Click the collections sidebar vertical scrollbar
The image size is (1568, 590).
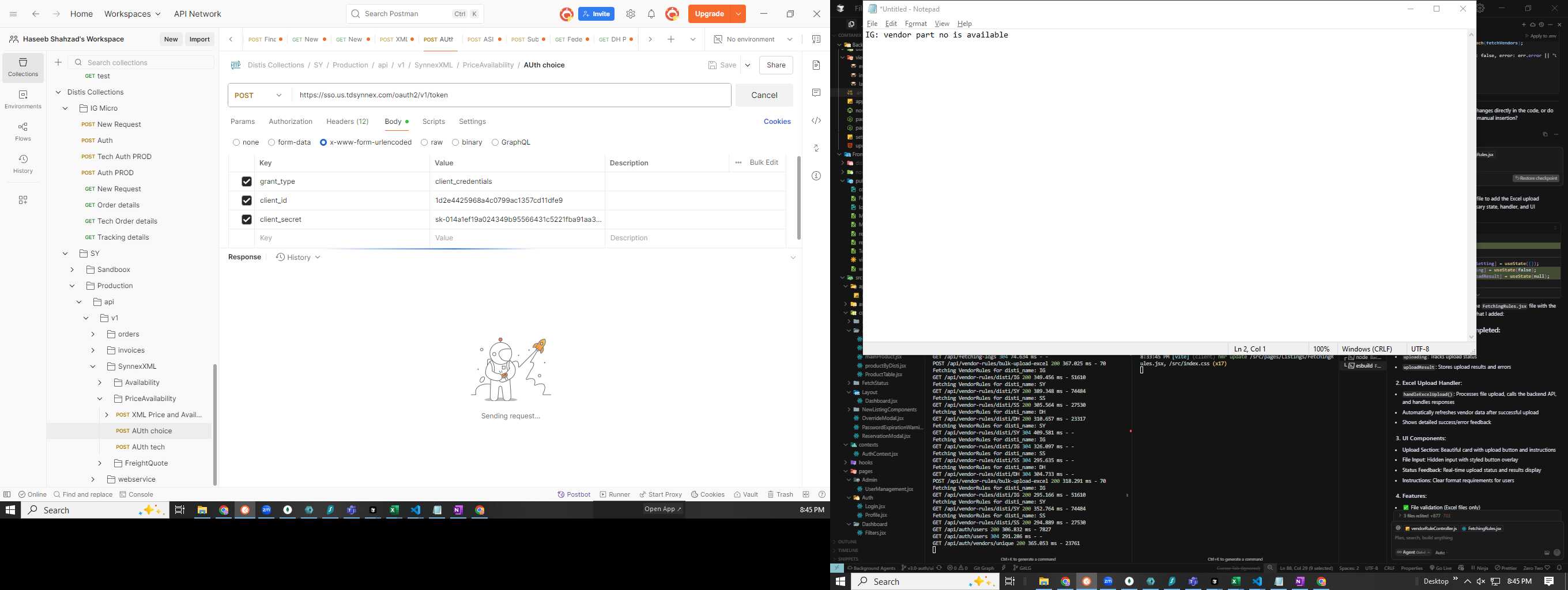pyautogui.click(x=215, y=425)
